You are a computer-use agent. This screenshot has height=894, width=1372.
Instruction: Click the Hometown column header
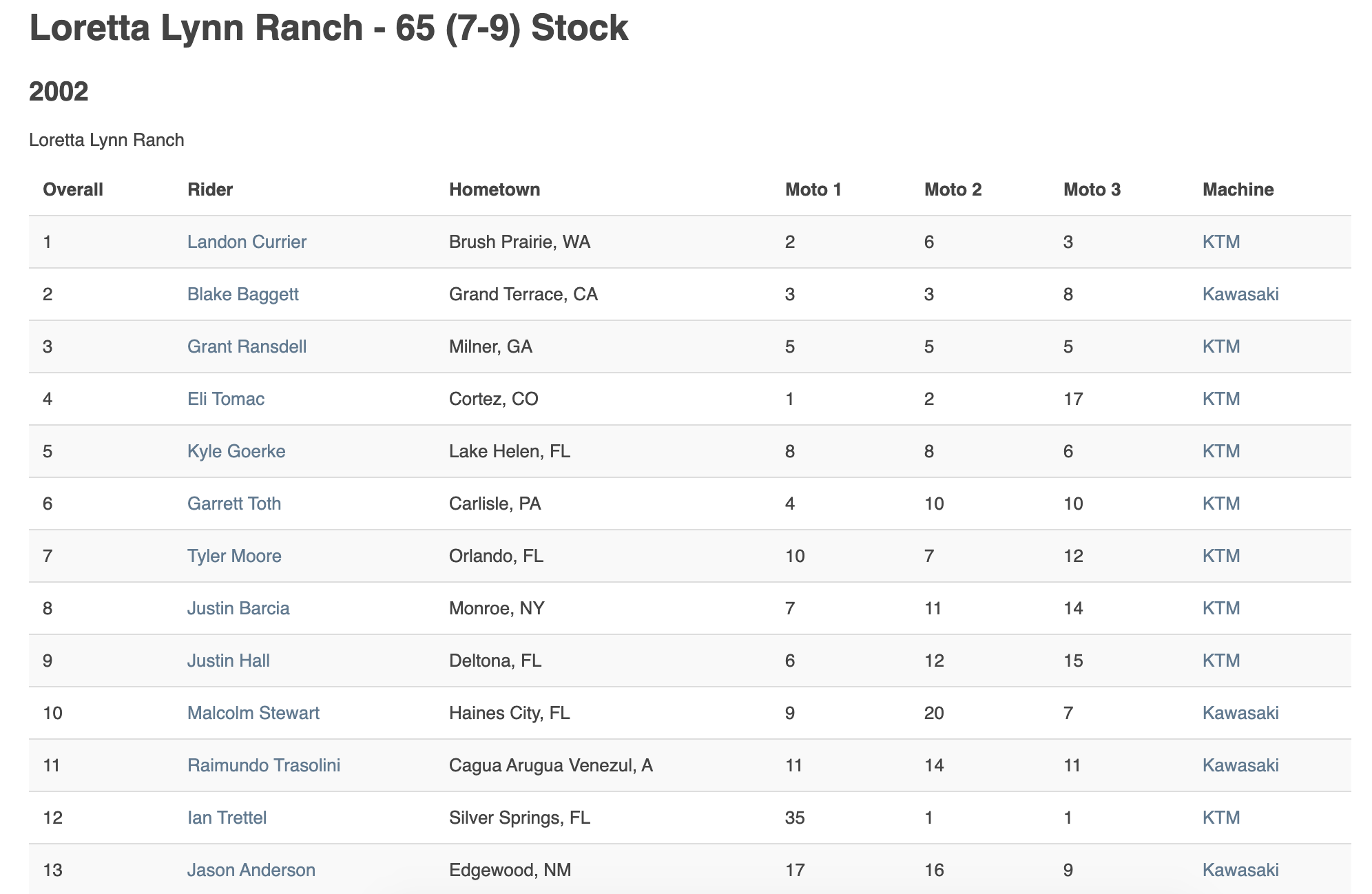(494, 189)
